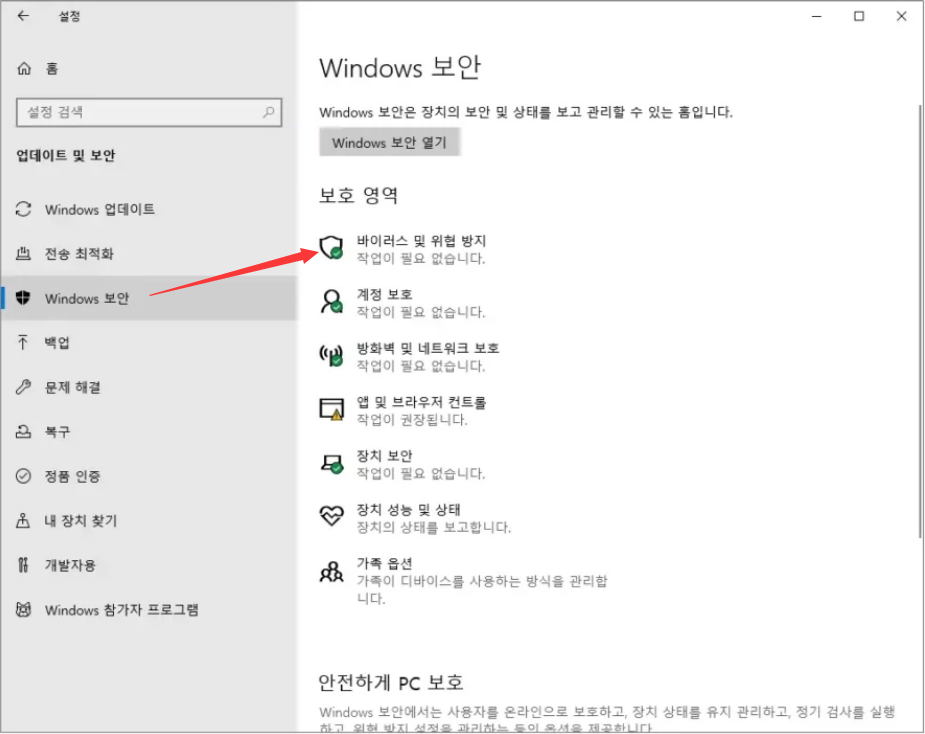Click 장치의 상태를 보고합니다 text

coord(434,527)
